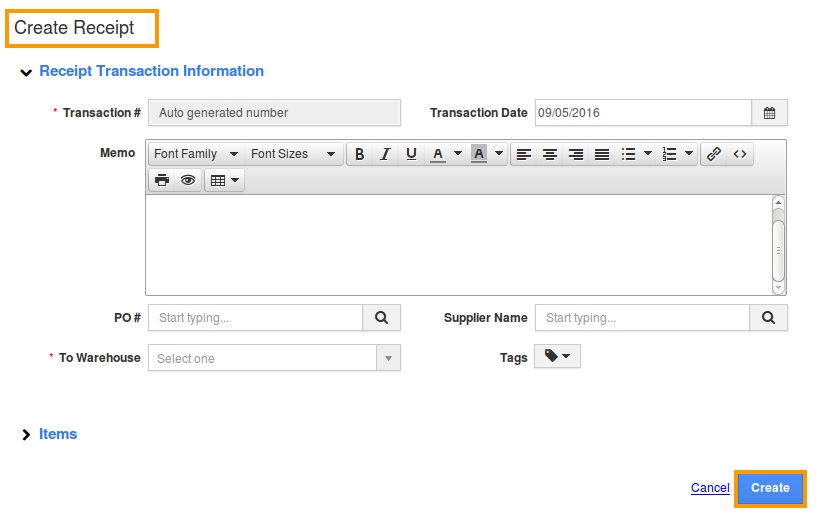Search Supplier Name with magnifier button
Screen dimensions: 825x531
768,317
